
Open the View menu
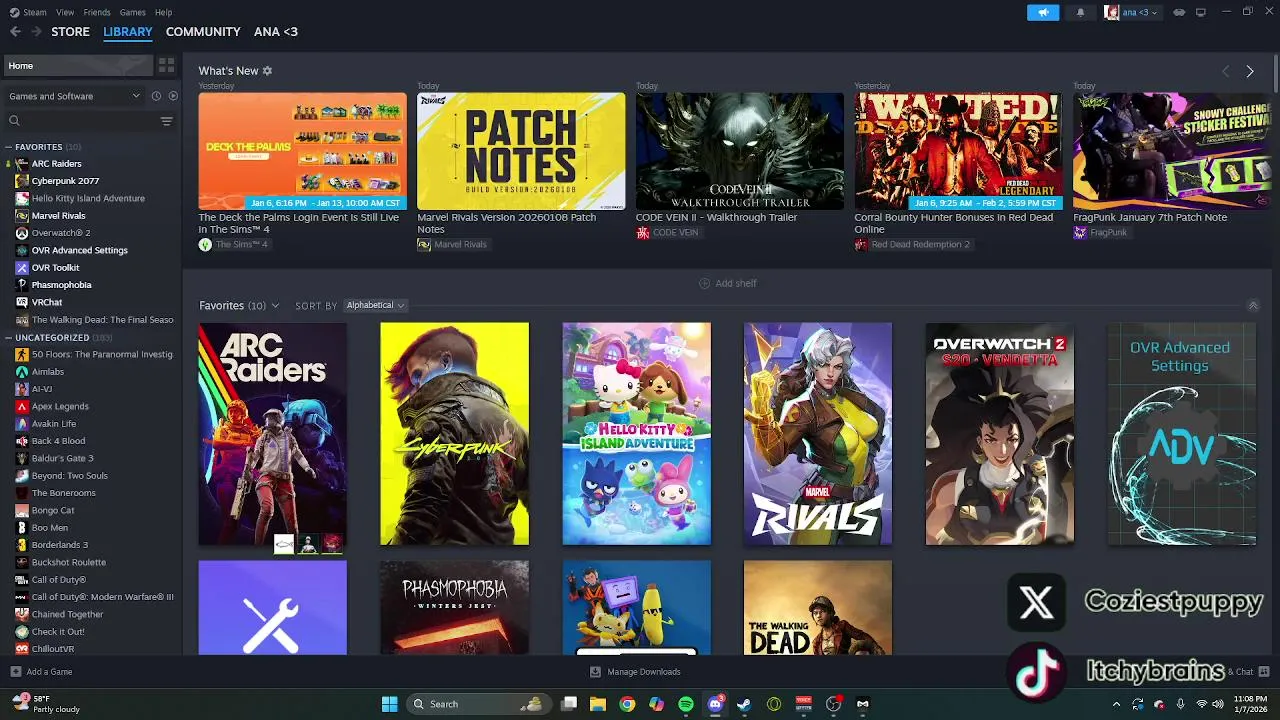tap(65, 12)
